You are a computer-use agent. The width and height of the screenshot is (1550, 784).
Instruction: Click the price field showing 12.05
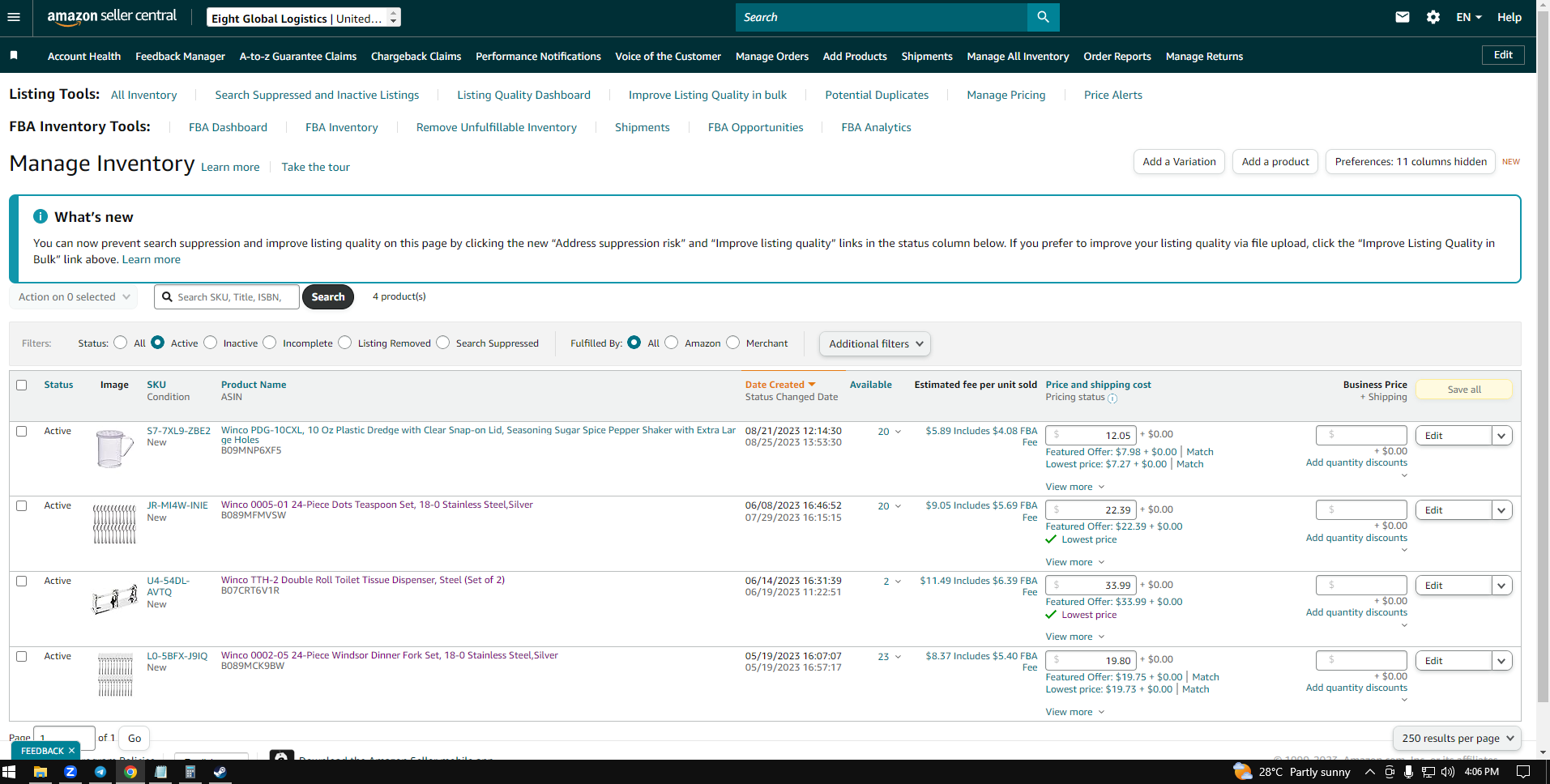1091,436
